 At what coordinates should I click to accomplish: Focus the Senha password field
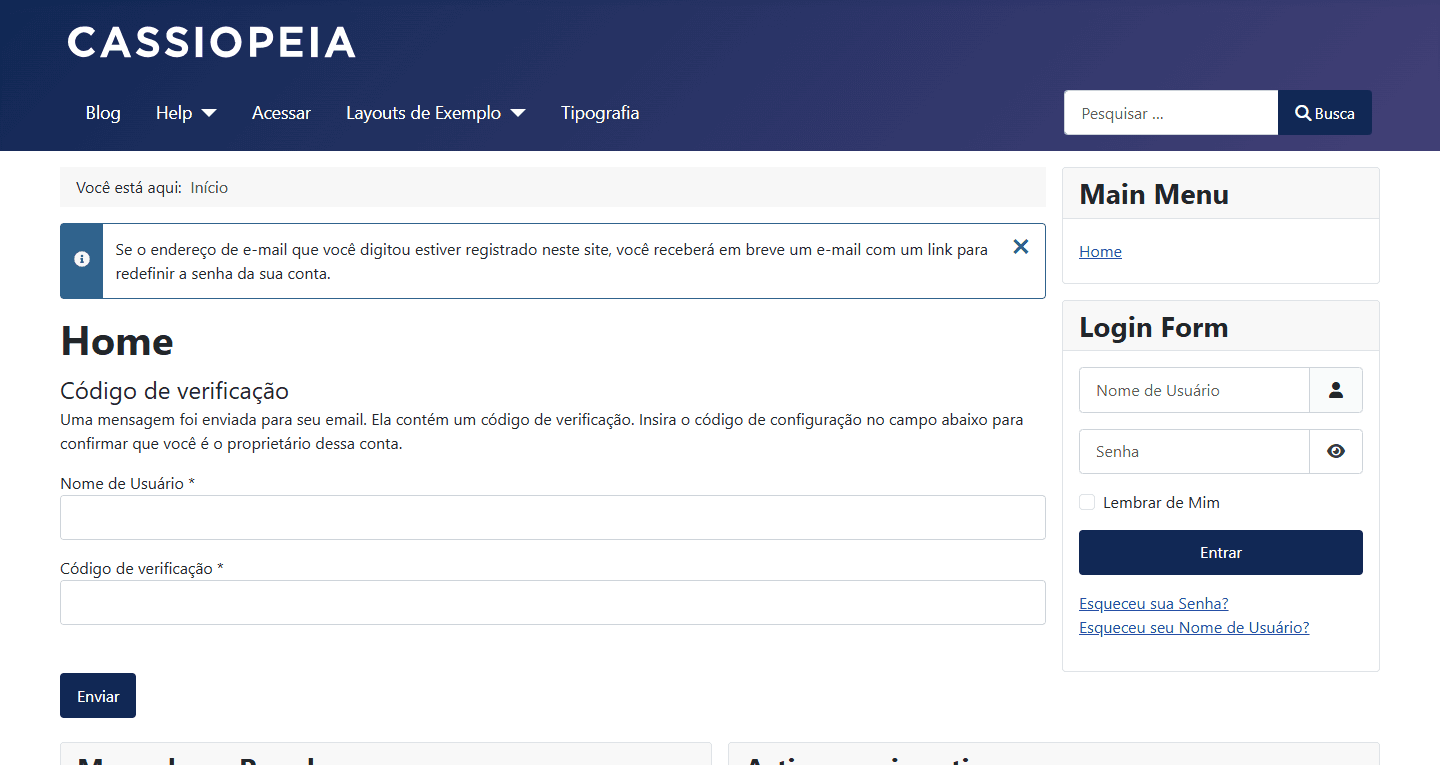[x=1194, y=451]
